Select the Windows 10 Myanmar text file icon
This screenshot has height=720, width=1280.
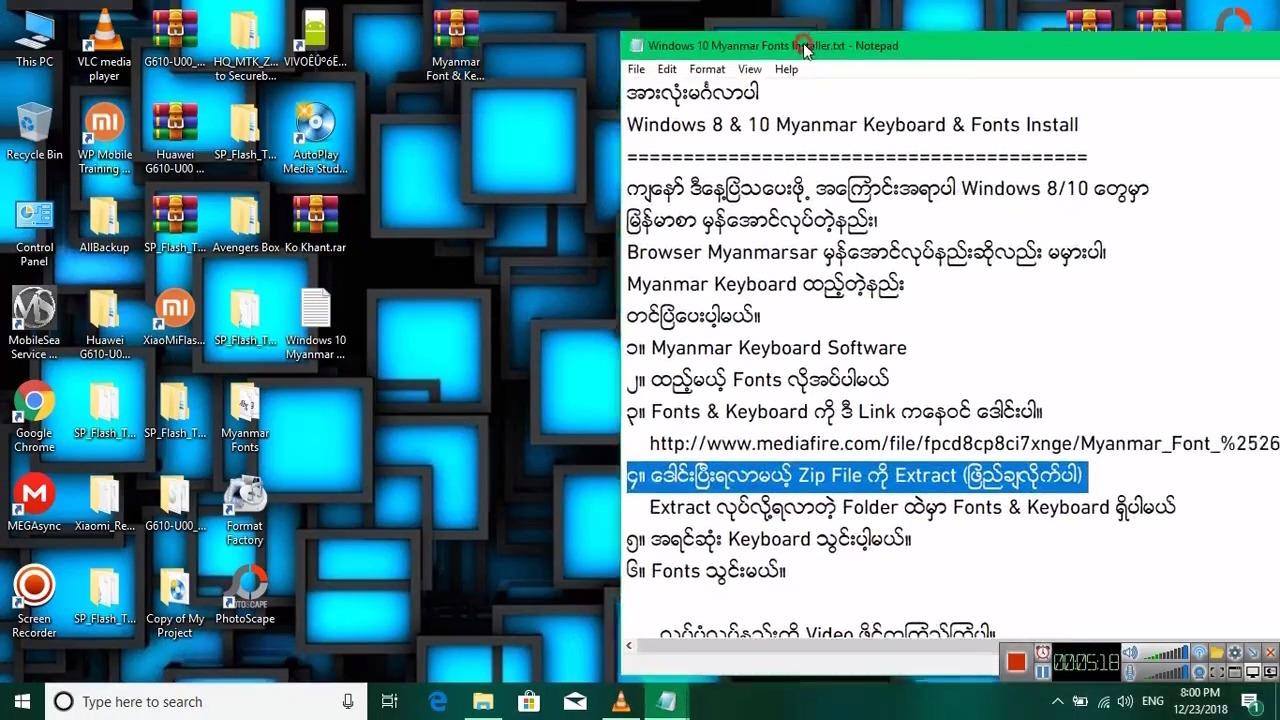tap(315, 324)
